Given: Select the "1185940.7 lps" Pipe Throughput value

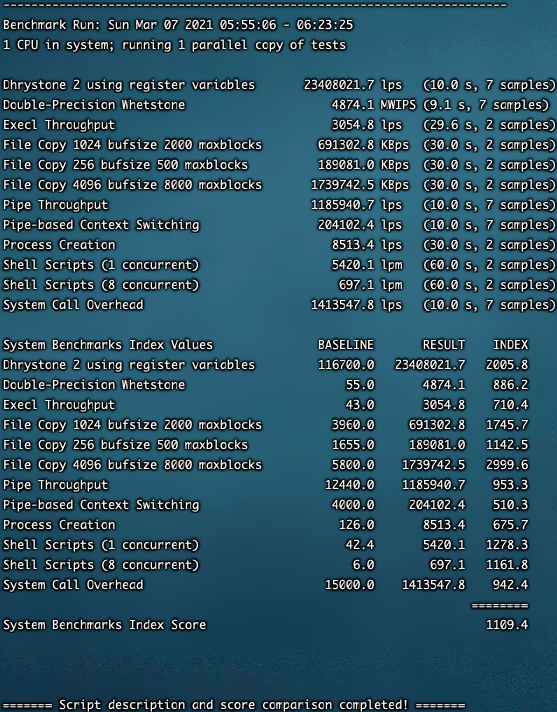Looking at the screenshot, I should tap(356, 205).
